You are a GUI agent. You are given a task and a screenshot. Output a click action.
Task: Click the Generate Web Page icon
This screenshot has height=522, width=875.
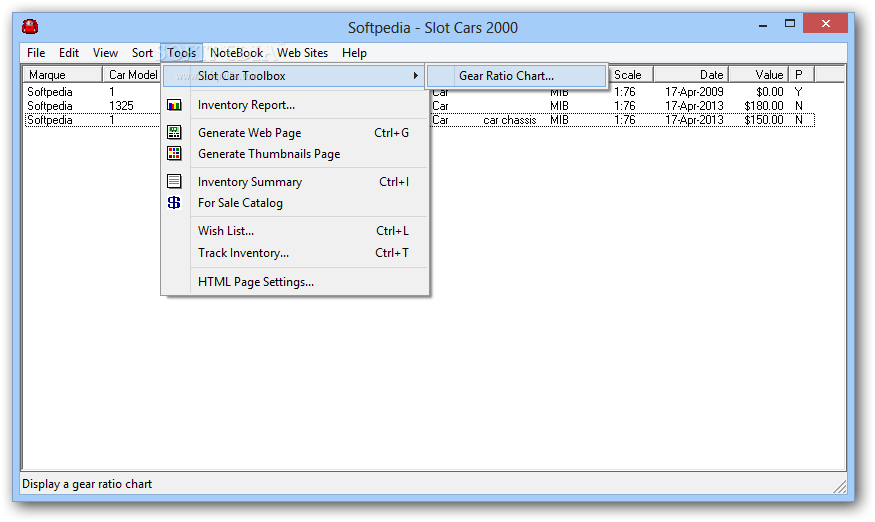(174, 132)
